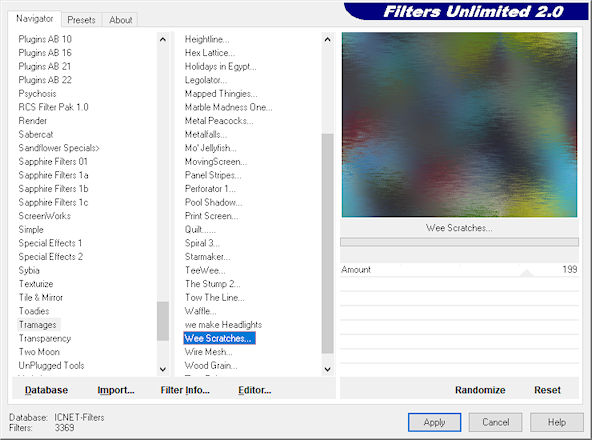The width and height of the screenshot is (592, 440).
Task: Open the Database menu
Action: coord(46,390)
